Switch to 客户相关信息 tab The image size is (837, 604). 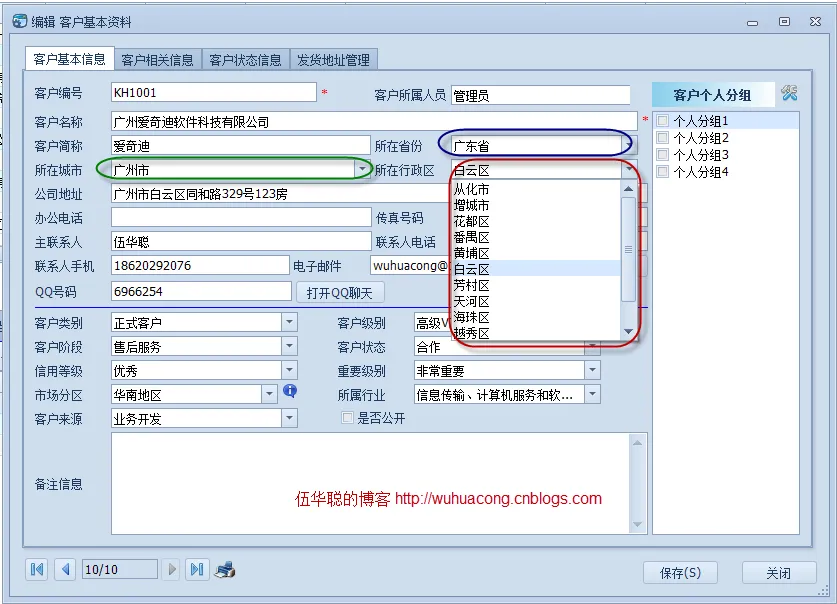(x=157, y=60)
